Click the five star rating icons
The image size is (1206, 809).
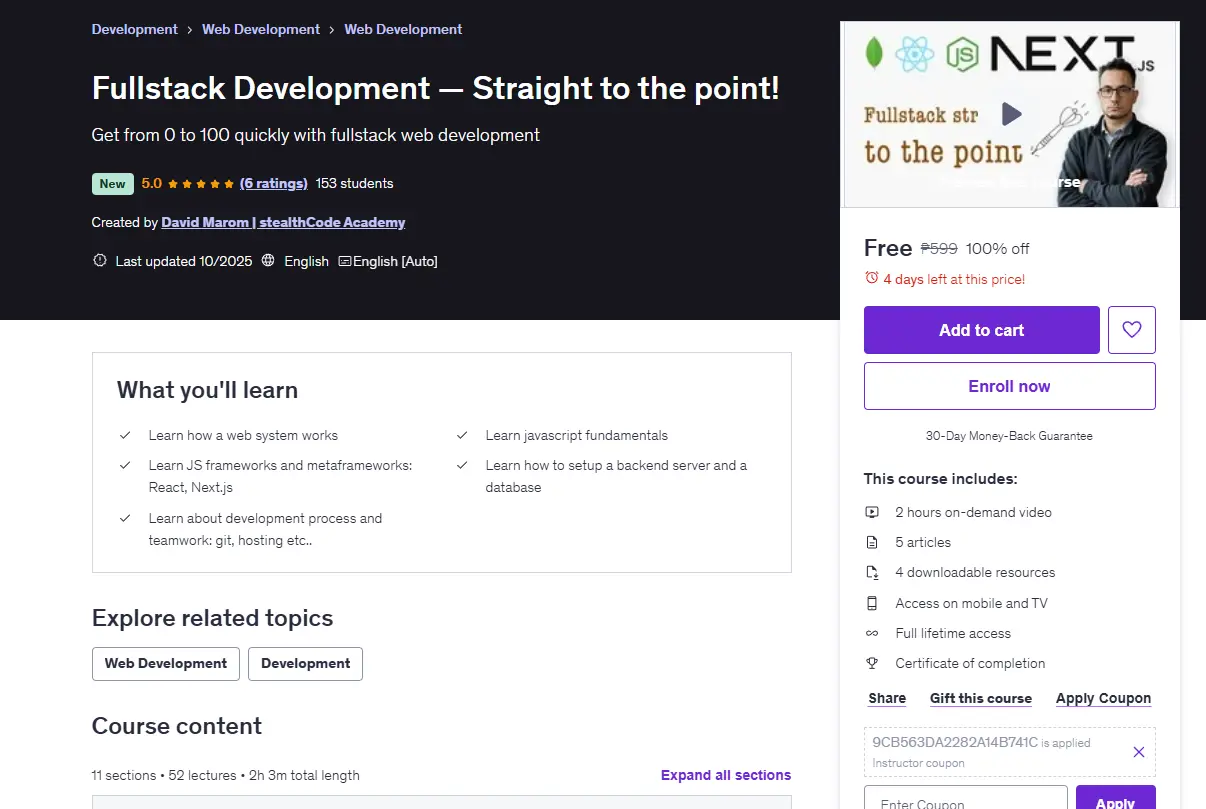pyautogui.click(x=201, y=184)
